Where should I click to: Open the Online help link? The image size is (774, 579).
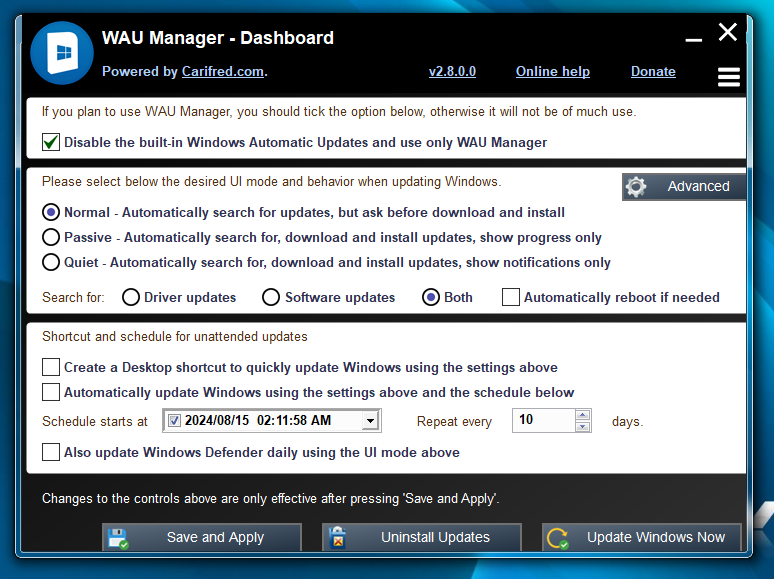[x=553, y=72]
